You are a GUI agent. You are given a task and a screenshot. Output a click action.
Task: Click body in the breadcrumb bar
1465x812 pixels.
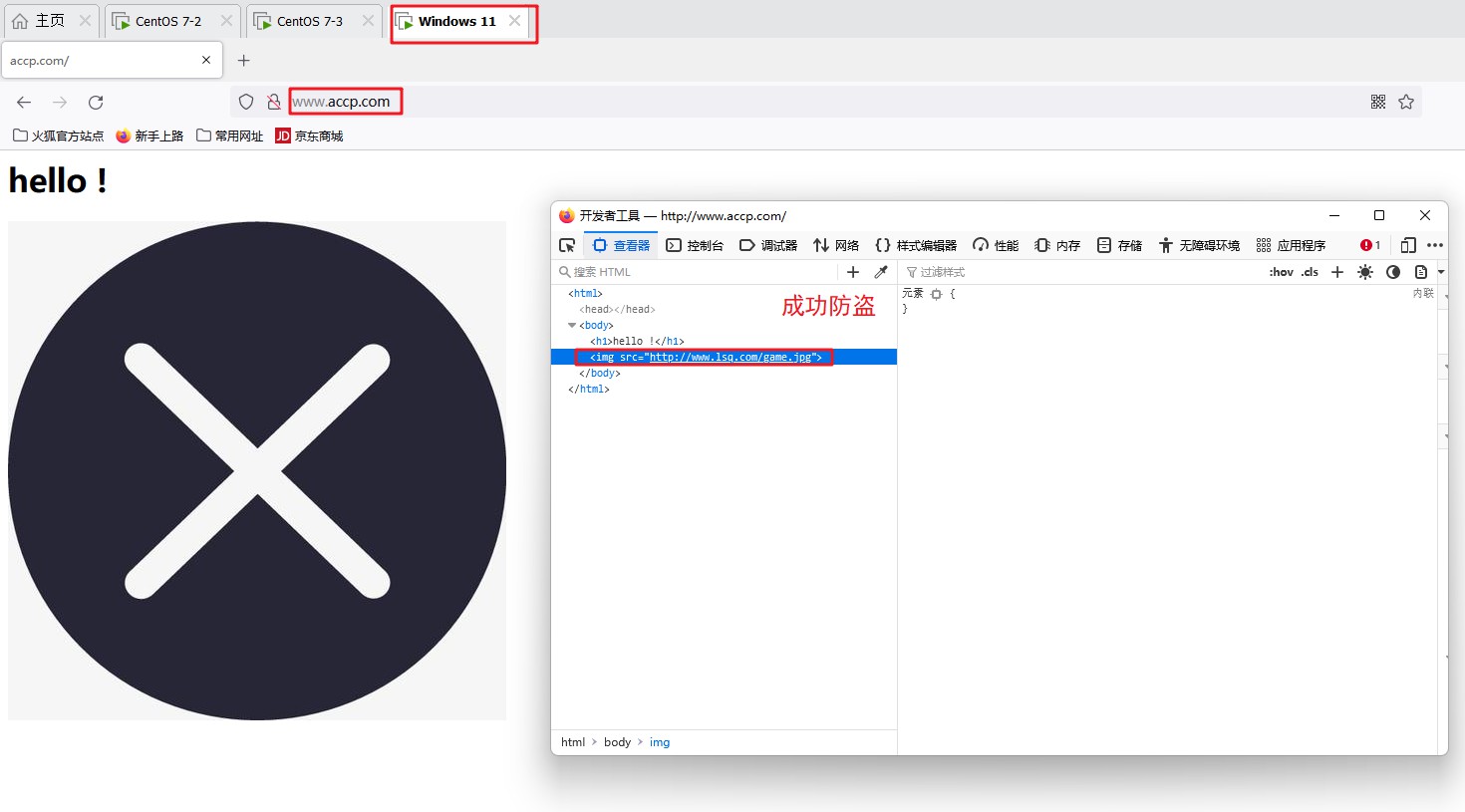(617, 742)
